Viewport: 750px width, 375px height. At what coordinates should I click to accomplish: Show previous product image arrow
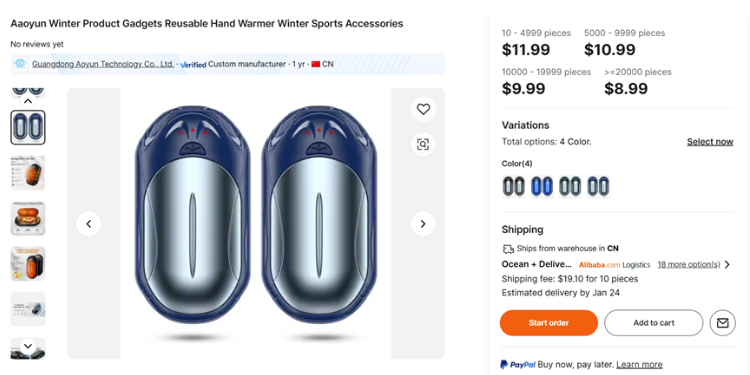[88, 224]
